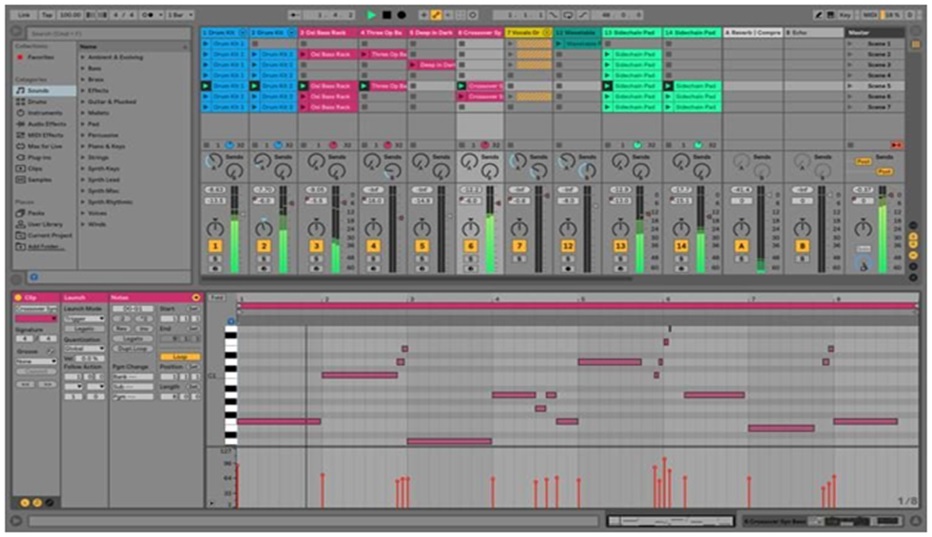Select the 7 Vocals track header
The width and height of the screenshot is (932, 537).
tap(528, 33)
